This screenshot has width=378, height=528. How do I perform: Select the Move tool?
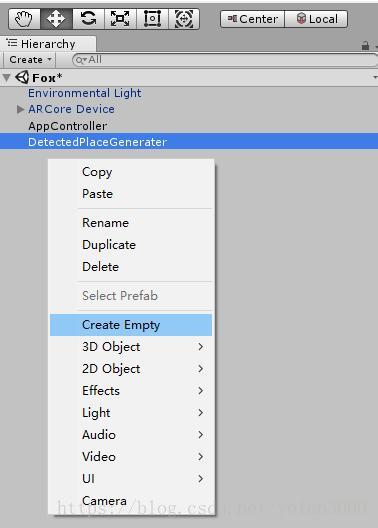(56, 19)
